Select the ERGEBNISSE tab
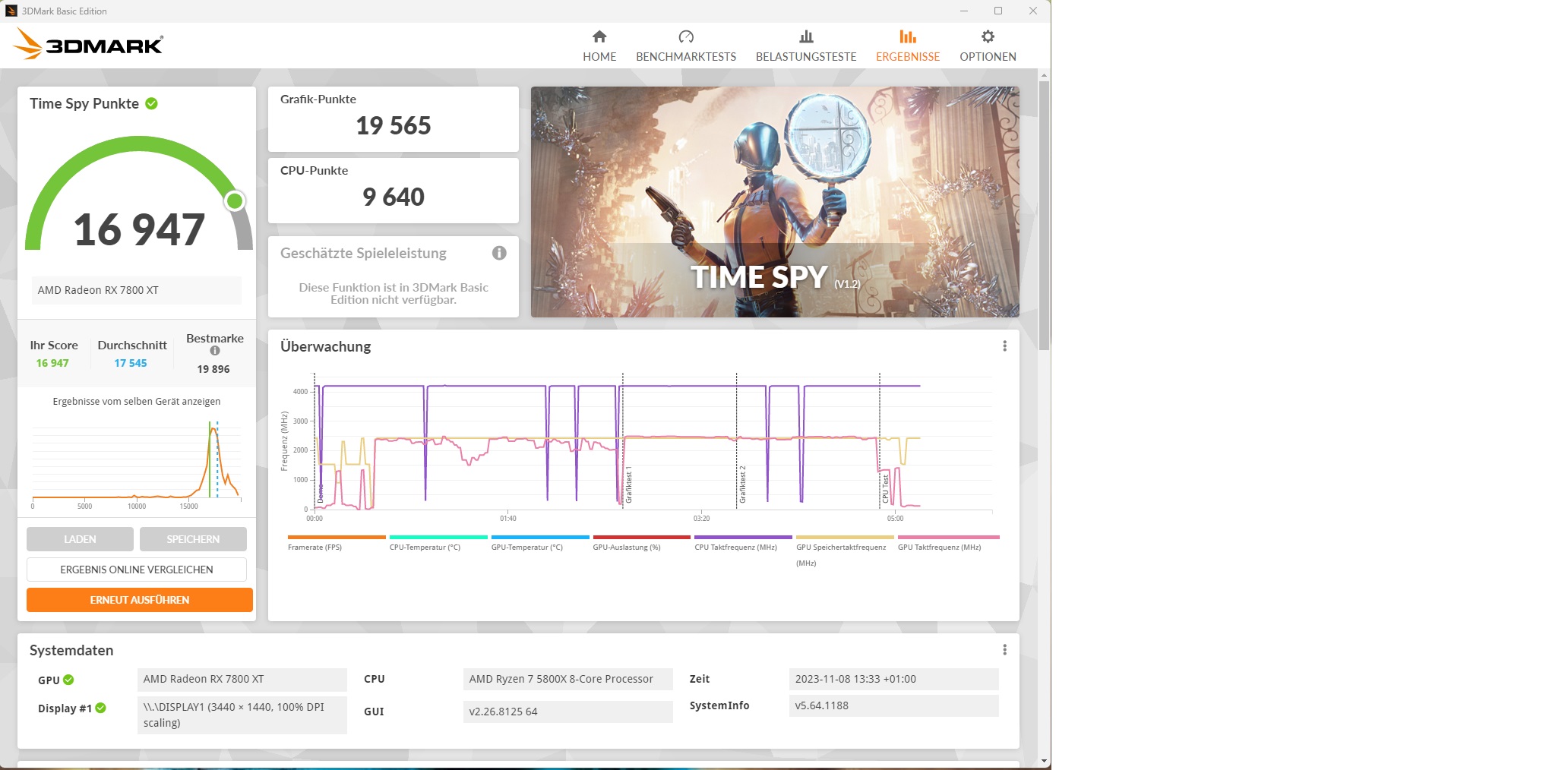The height and width of the screenshot is (770, 1568). click(x=908, y=46)
